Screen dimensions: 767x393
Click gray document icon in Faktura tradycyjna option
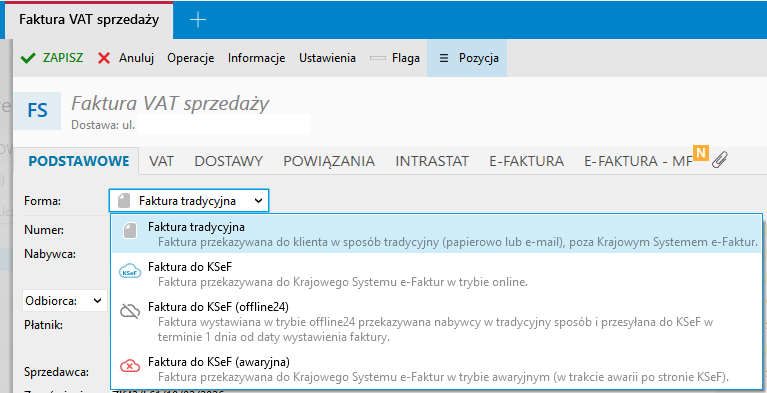point(130,231)
